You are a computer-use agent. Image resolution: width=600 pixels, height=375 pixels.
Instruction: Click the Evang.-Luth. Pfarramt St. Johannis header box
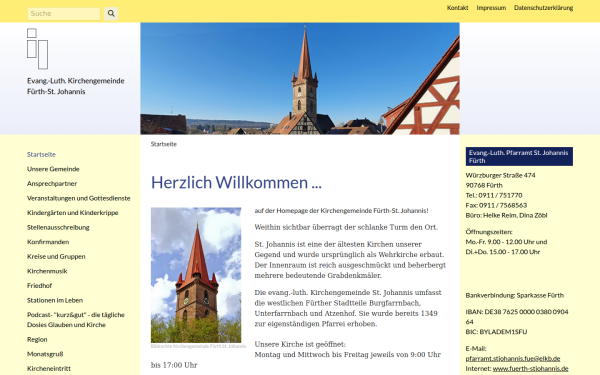[519, 157]
